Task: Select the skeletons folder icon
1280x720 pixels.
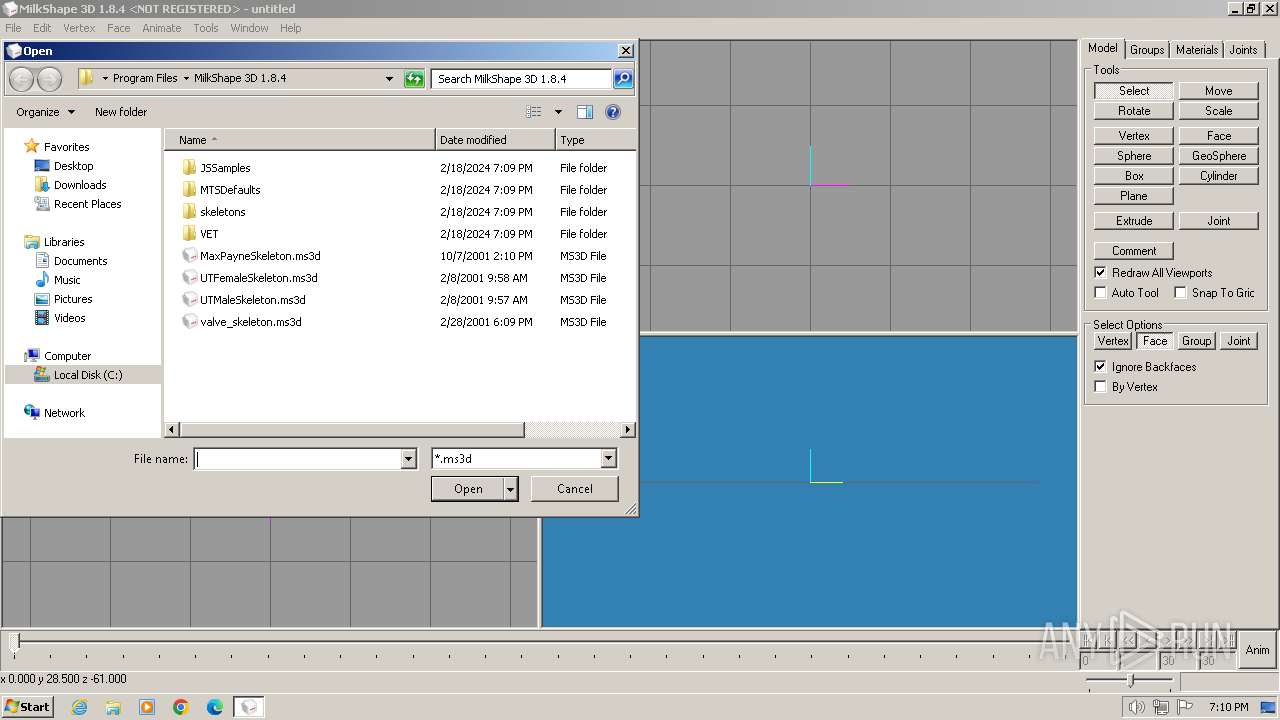Action: click(x=189, y=211)
